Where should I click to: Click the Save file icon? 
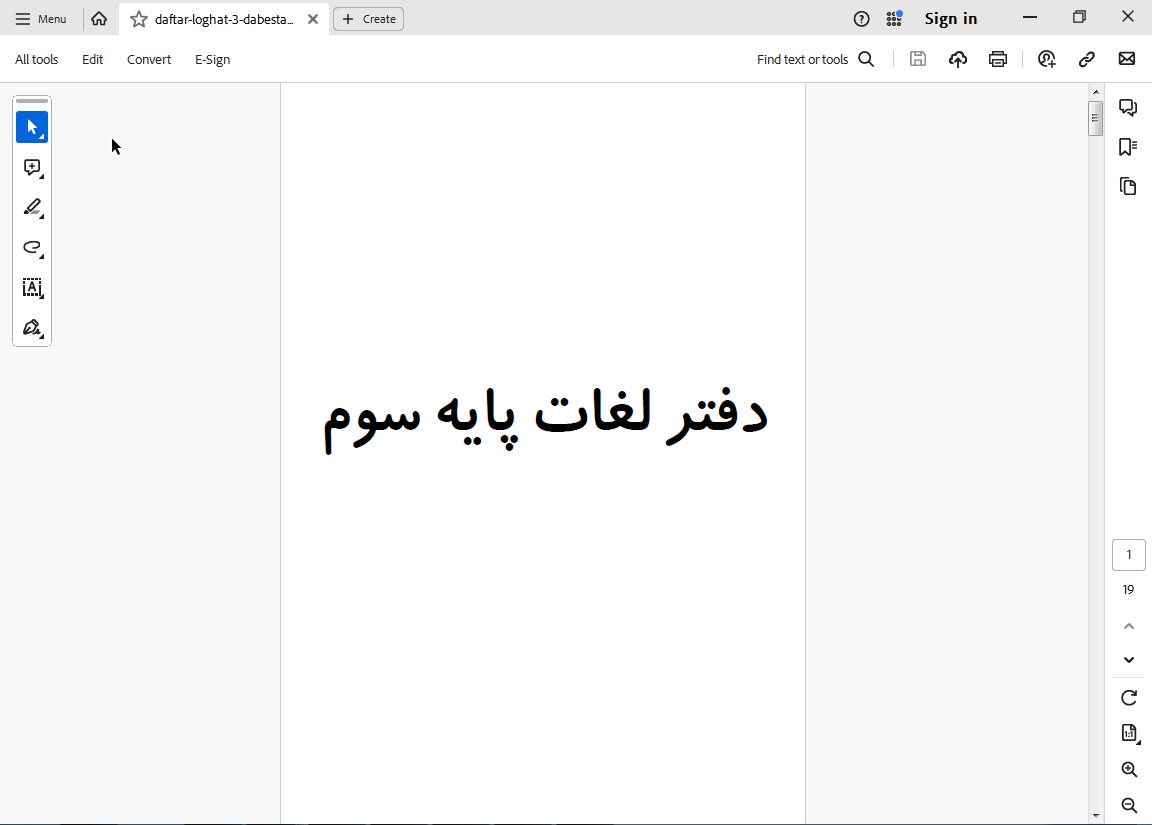tap(918, 59)
